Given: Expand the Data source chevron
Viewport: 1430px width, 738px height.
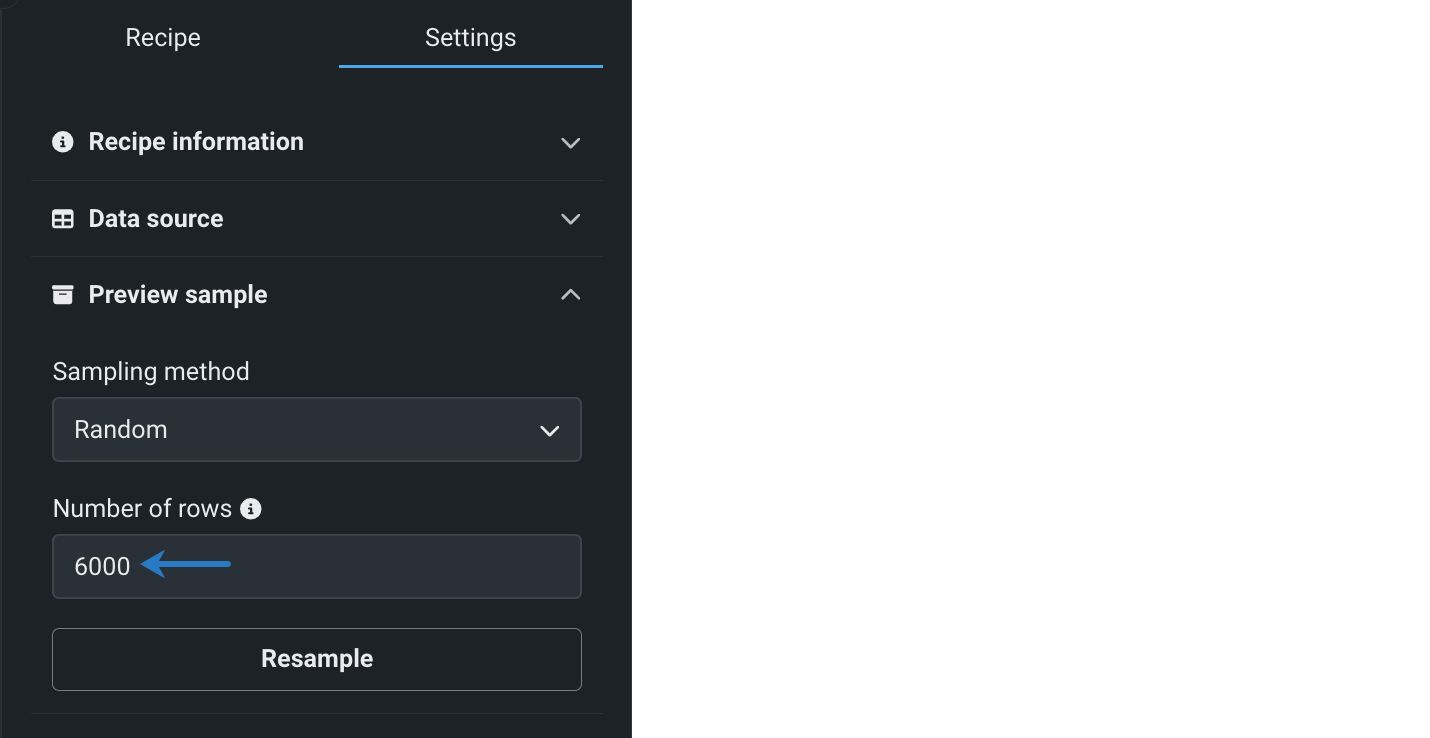Looking at the screenshot, I should coord(570,219).
